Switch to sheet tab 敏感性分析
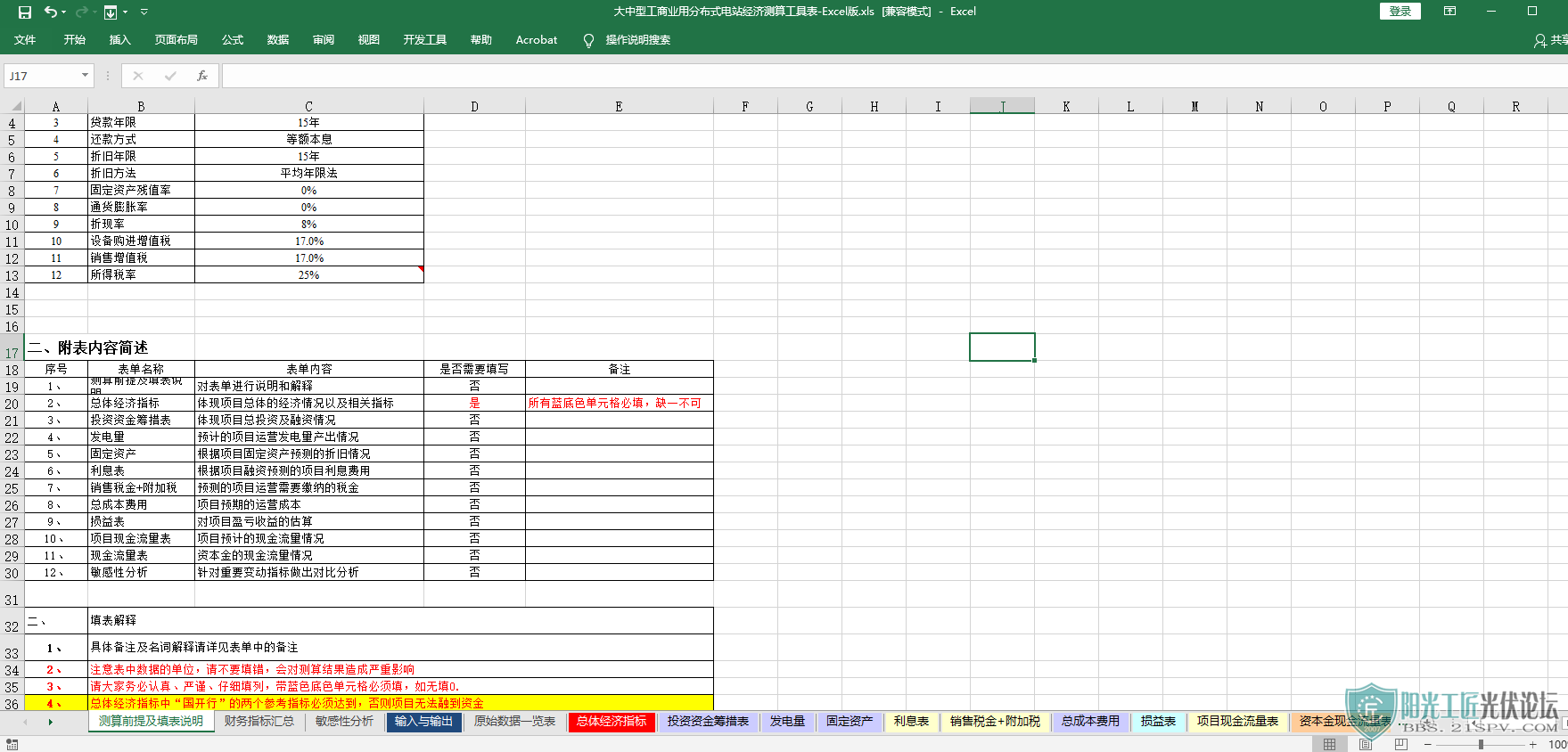The height and width of the screenshot is (752, 1568). (344, 722)
